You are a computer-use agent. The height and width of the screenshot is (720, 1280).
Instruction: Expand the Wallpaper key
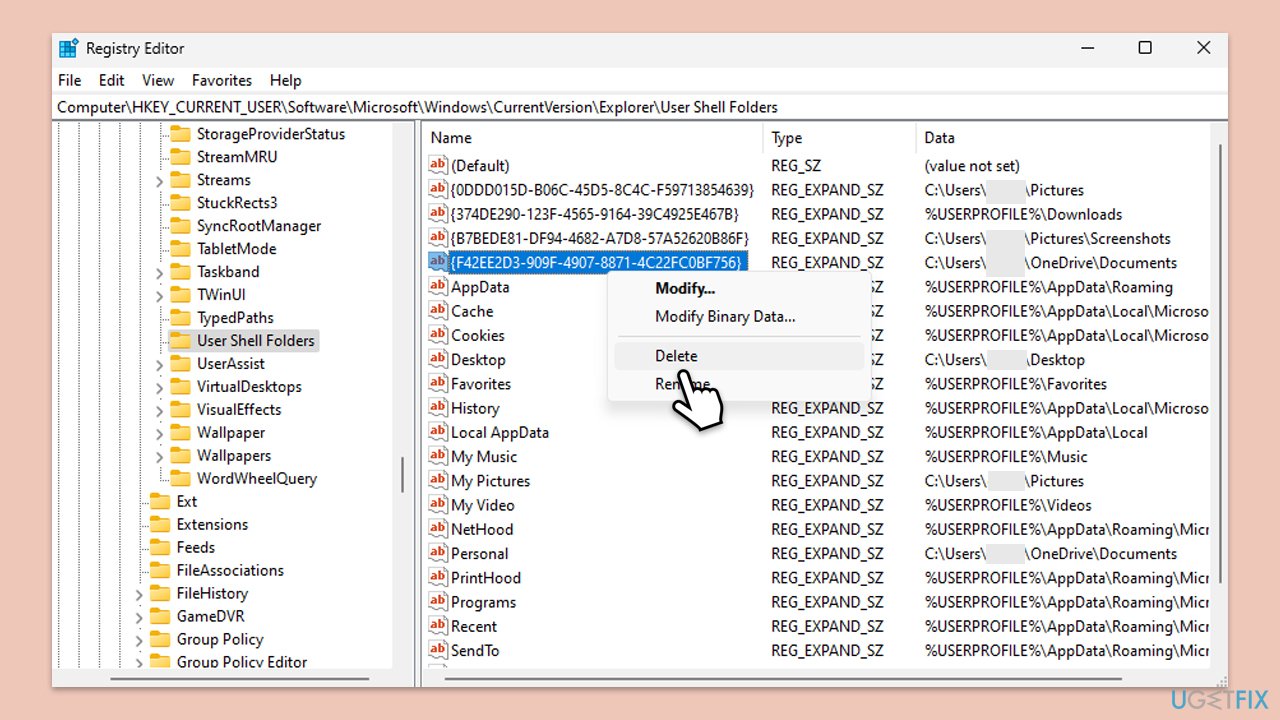click(159, 433)
